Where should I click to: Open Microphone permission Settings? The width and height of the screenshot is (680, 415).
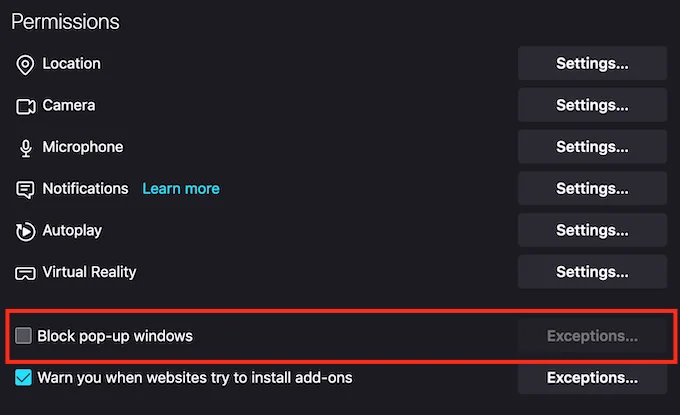click(x=592, y=147)
